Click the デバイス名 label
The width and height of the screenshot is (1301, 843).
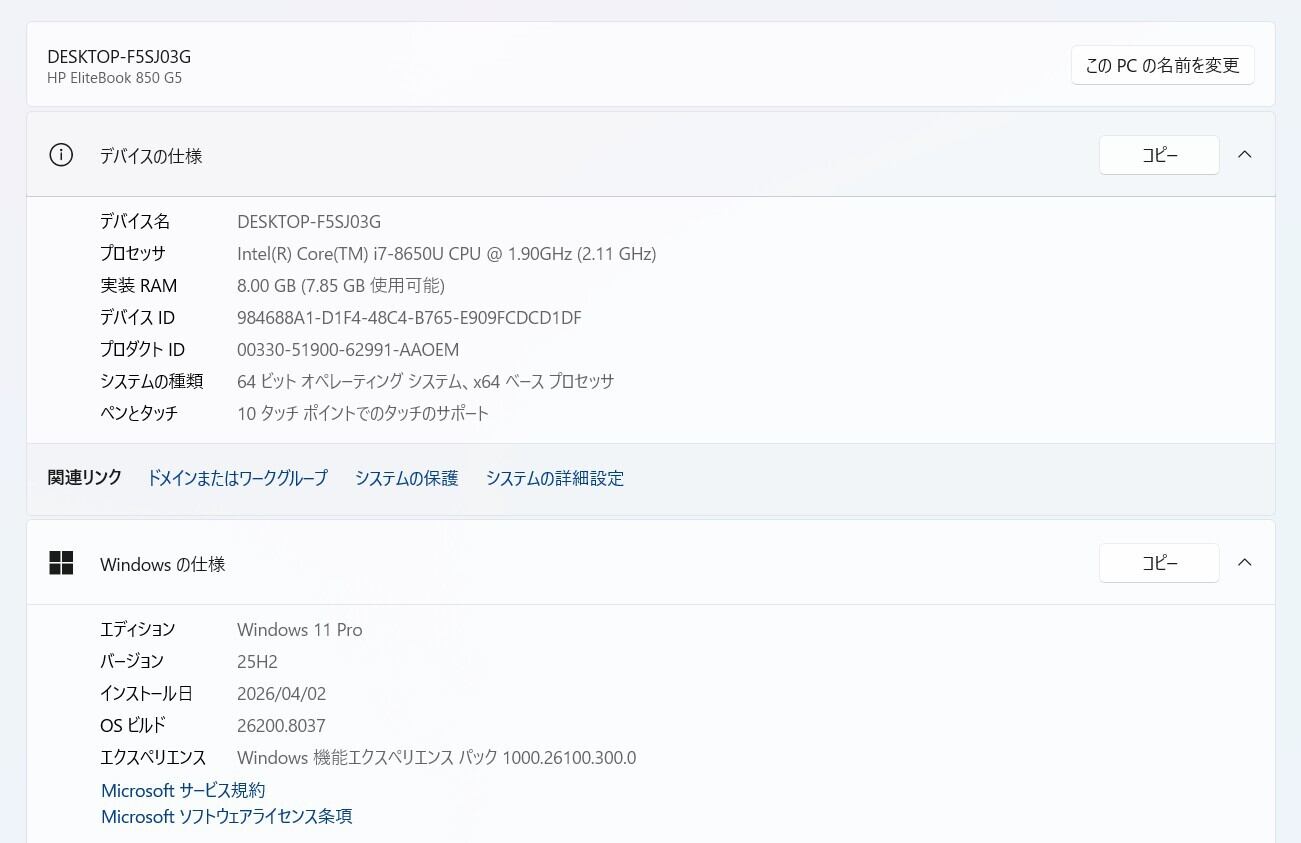tap(135, 222)
